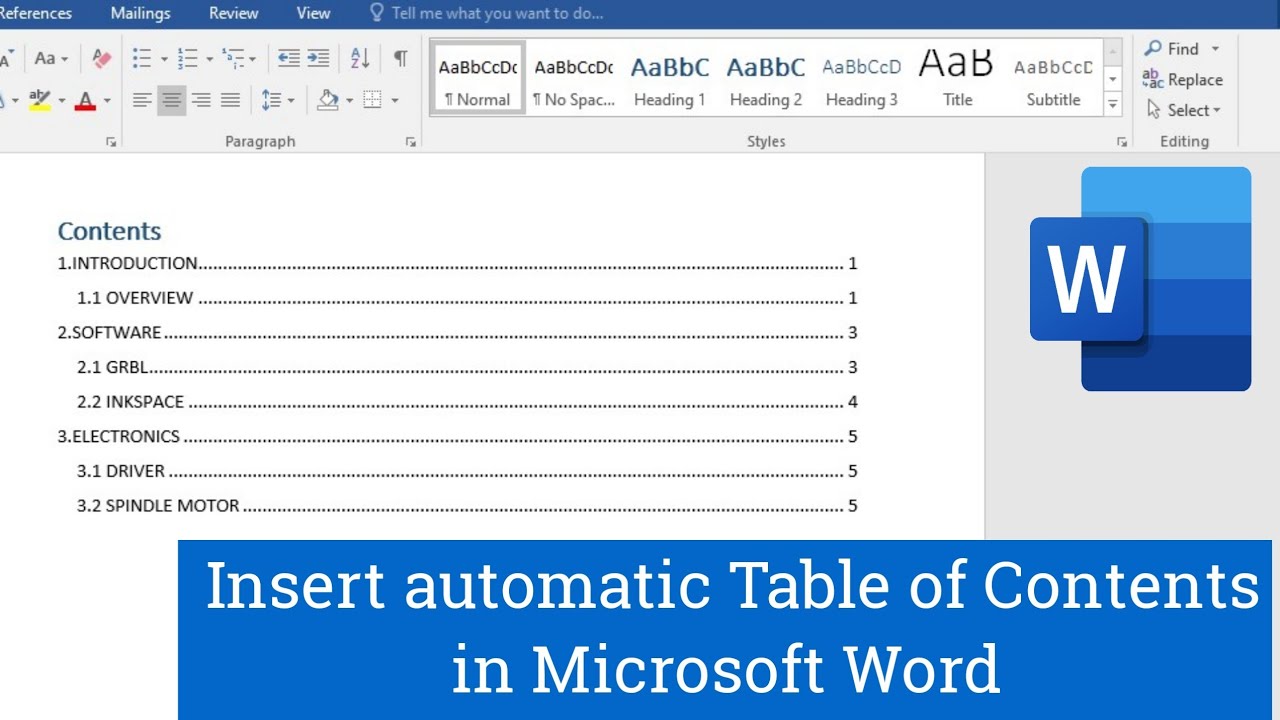Apply numbered list formatting
Image resolution: width=1280 pixels, height=720 pixels.
[188, 58]
